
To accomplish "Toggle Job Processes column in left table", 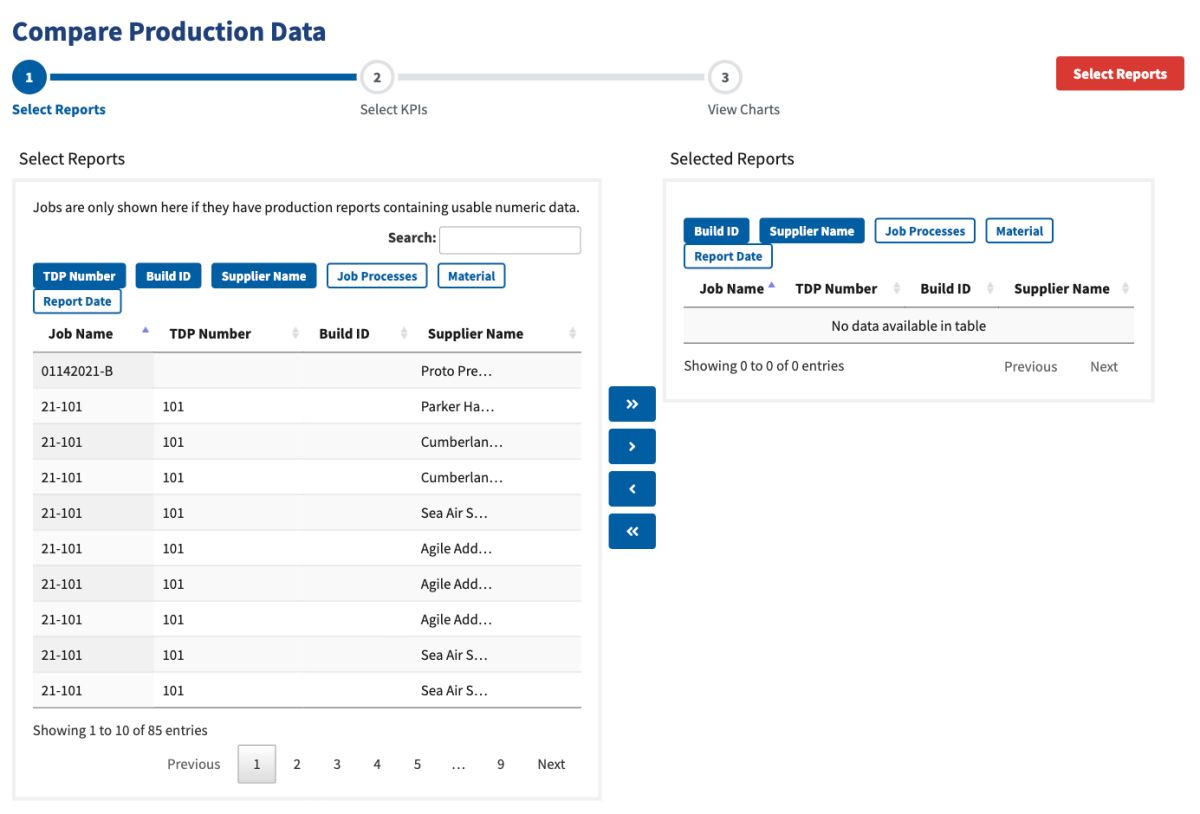I will [377, 276].
